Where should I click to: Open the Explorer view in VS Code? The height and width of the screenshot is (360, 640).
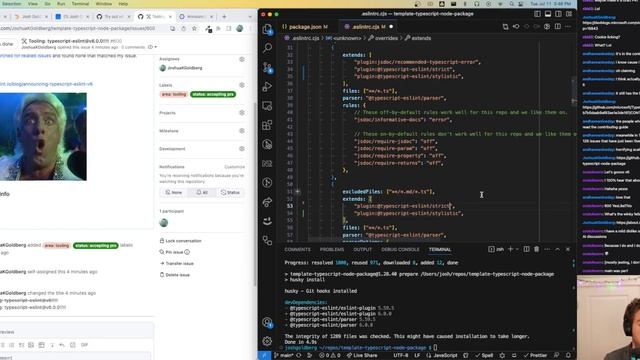click(267, 29)
